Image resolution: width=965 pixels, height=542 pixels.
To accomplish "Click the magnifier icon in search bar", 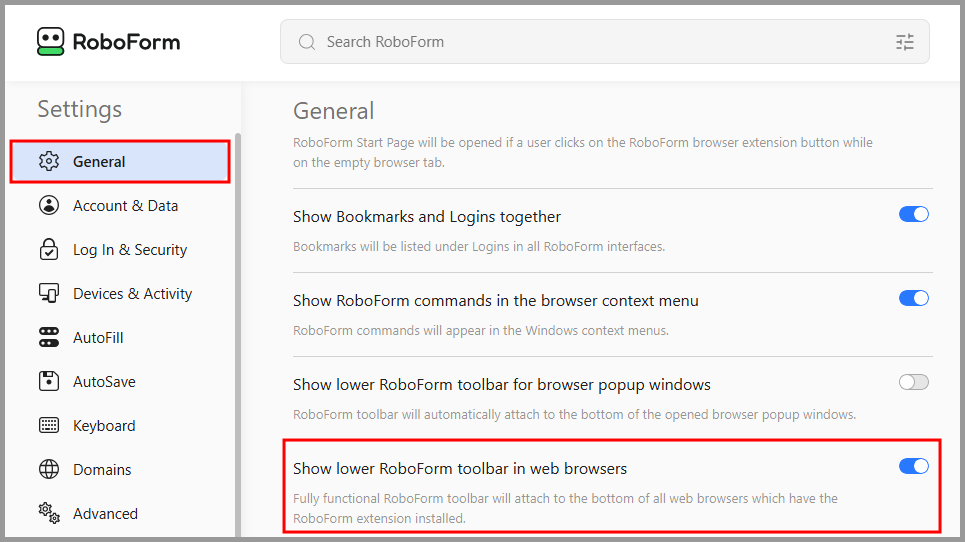I will (306, 42).
